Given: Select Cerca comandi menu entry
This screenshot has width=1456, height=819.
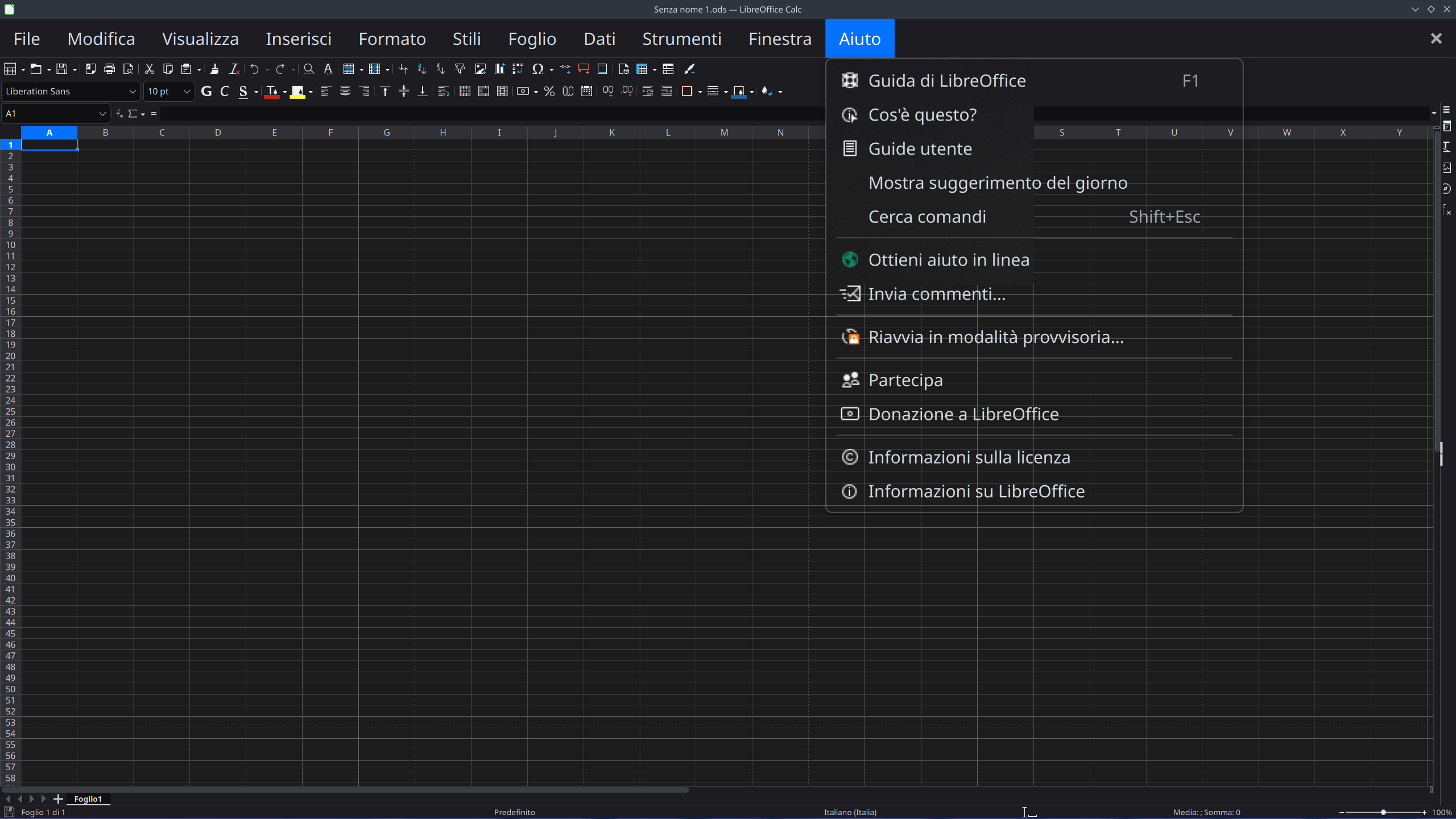Looking at the screenshot, I should pyautogui.click(x=1034, y=217).
